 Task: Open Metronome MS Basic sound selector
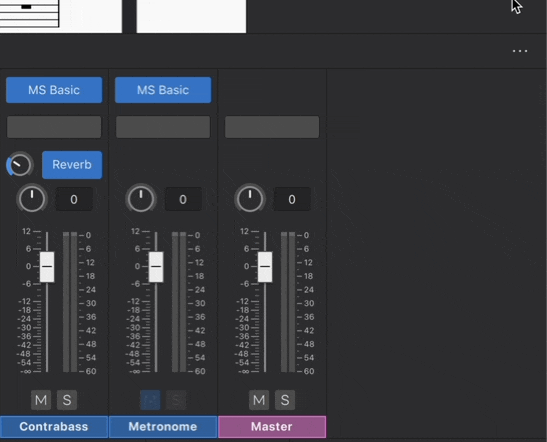(163, 90)
